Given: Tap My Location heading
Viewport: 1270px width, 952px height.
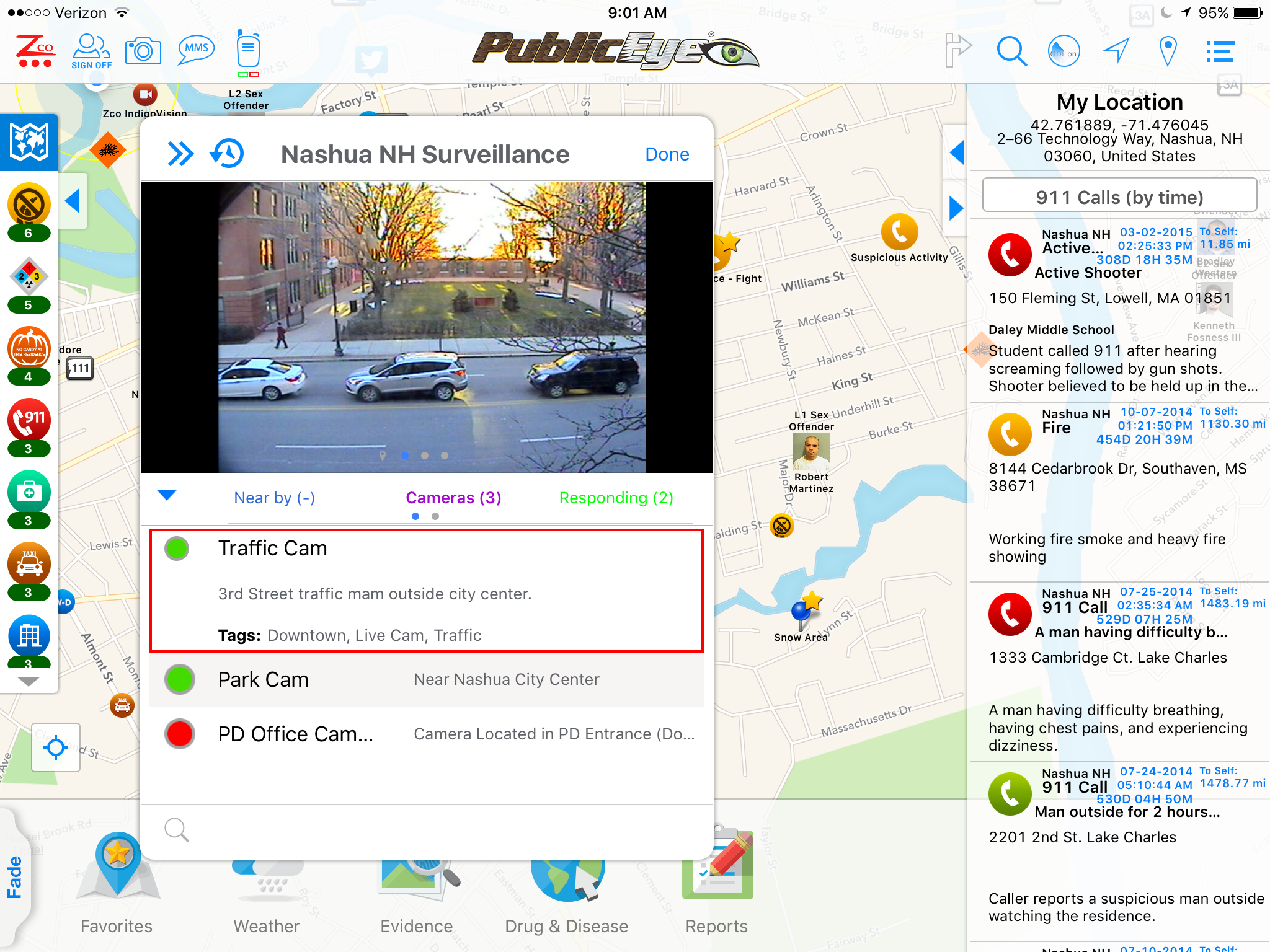Looking at the screenshot, I should [x=1119, y=102].
